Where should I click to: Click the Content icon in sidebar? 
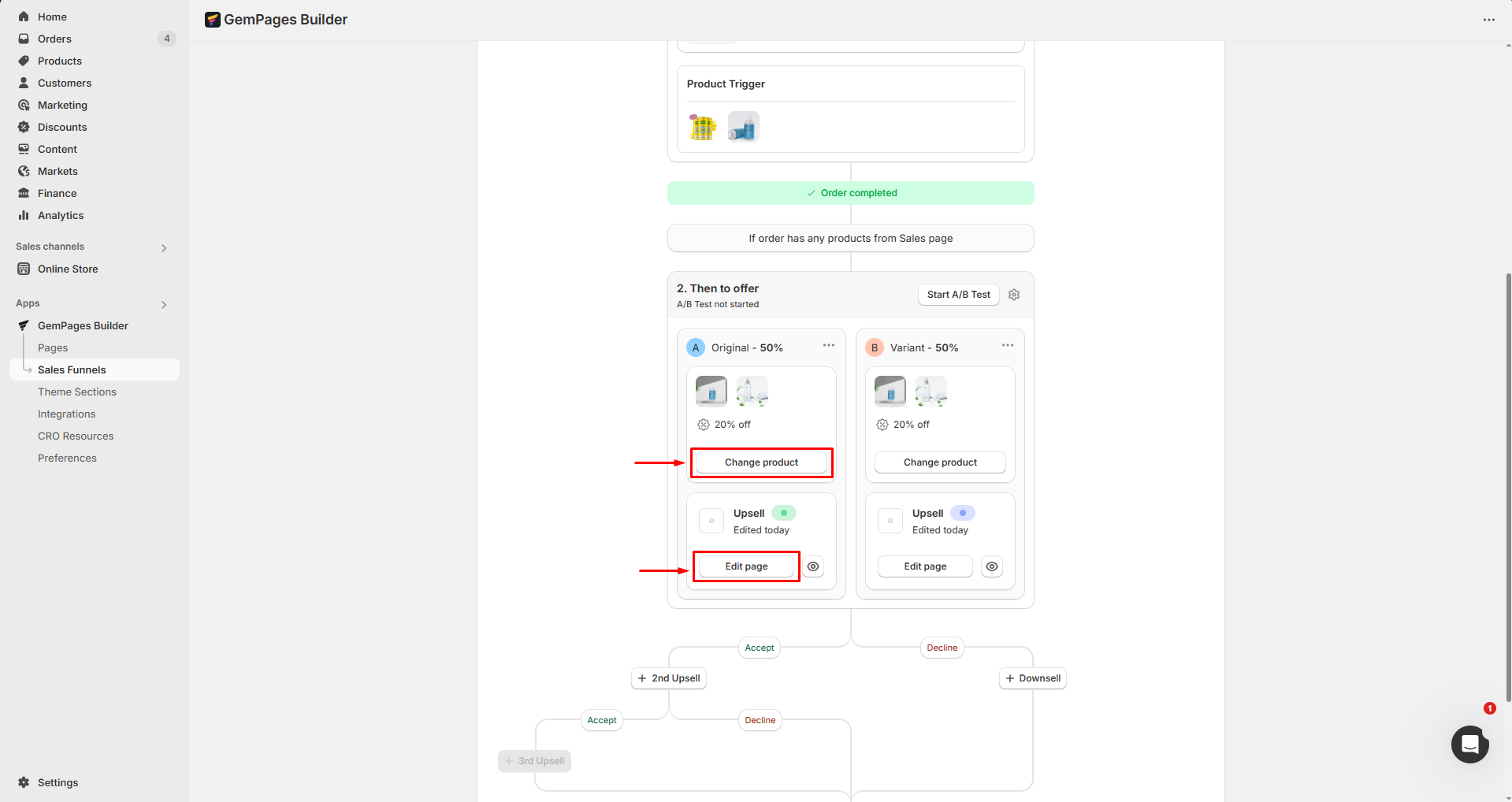[24, 149]
